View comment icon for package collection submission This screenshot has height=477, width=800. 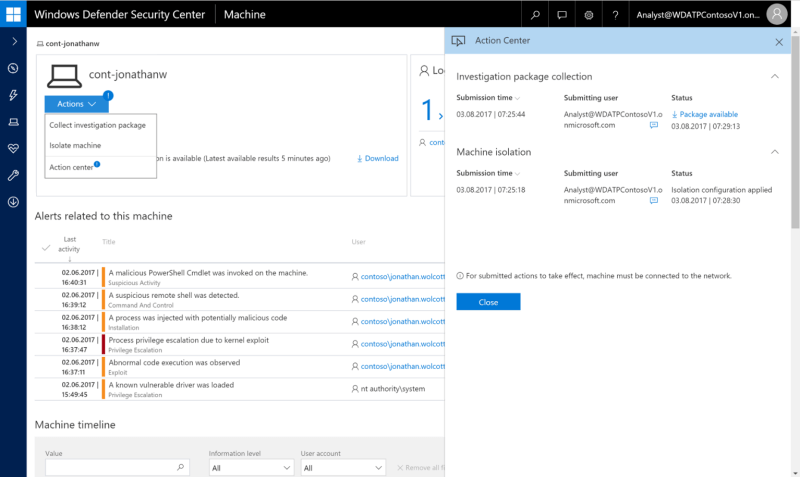pyautogui.click(x=654, y=125)
